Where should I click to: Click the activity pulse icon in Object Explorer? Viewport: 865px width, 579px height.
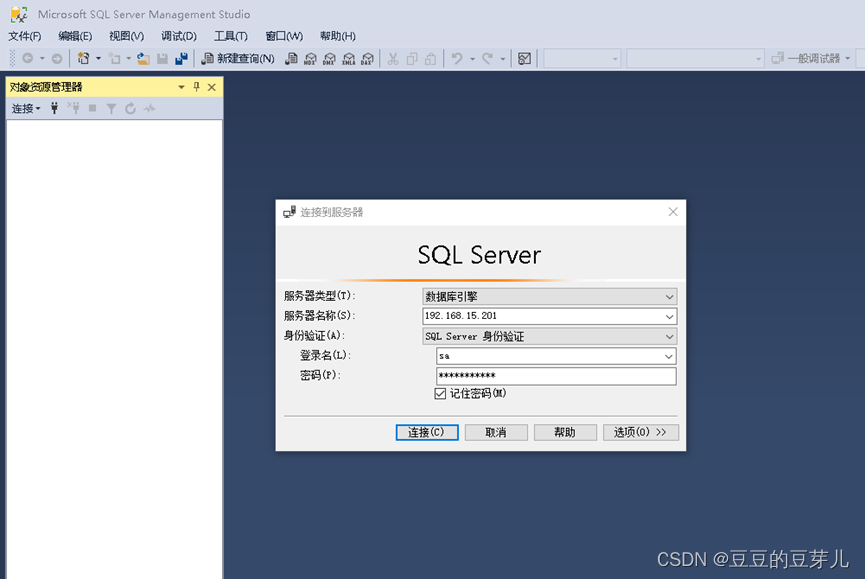tap(149, 109)
